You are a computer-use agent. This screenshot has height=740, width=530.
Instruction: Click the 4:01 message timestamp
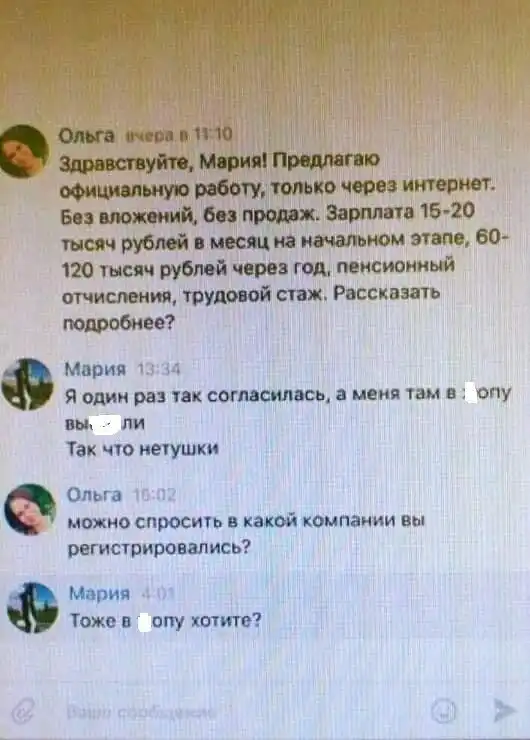(x=158, y=593)
